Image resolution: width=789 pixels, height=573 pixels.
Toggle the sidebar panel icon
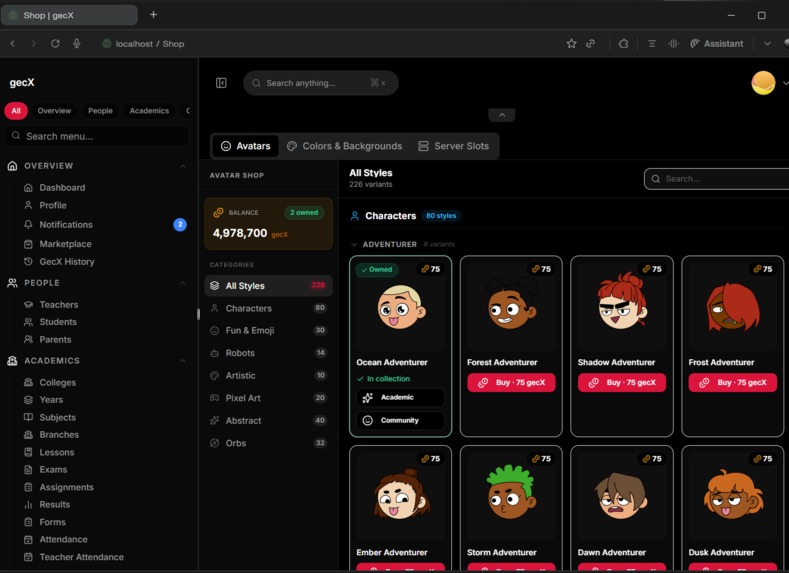pos(221,83)
